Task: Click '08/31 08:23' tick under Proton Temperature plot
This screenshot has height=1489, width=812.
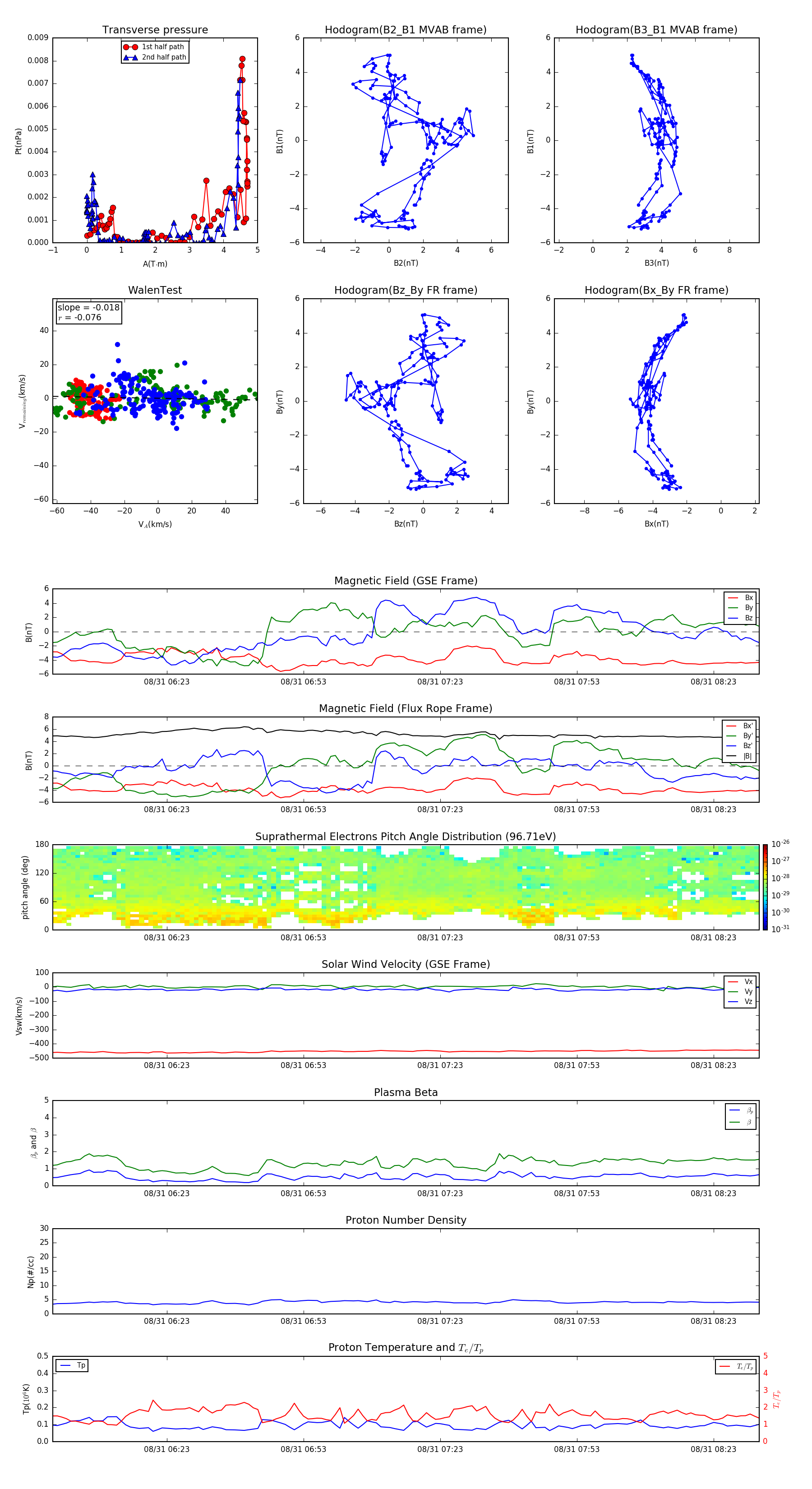Action: [713, 1450]
